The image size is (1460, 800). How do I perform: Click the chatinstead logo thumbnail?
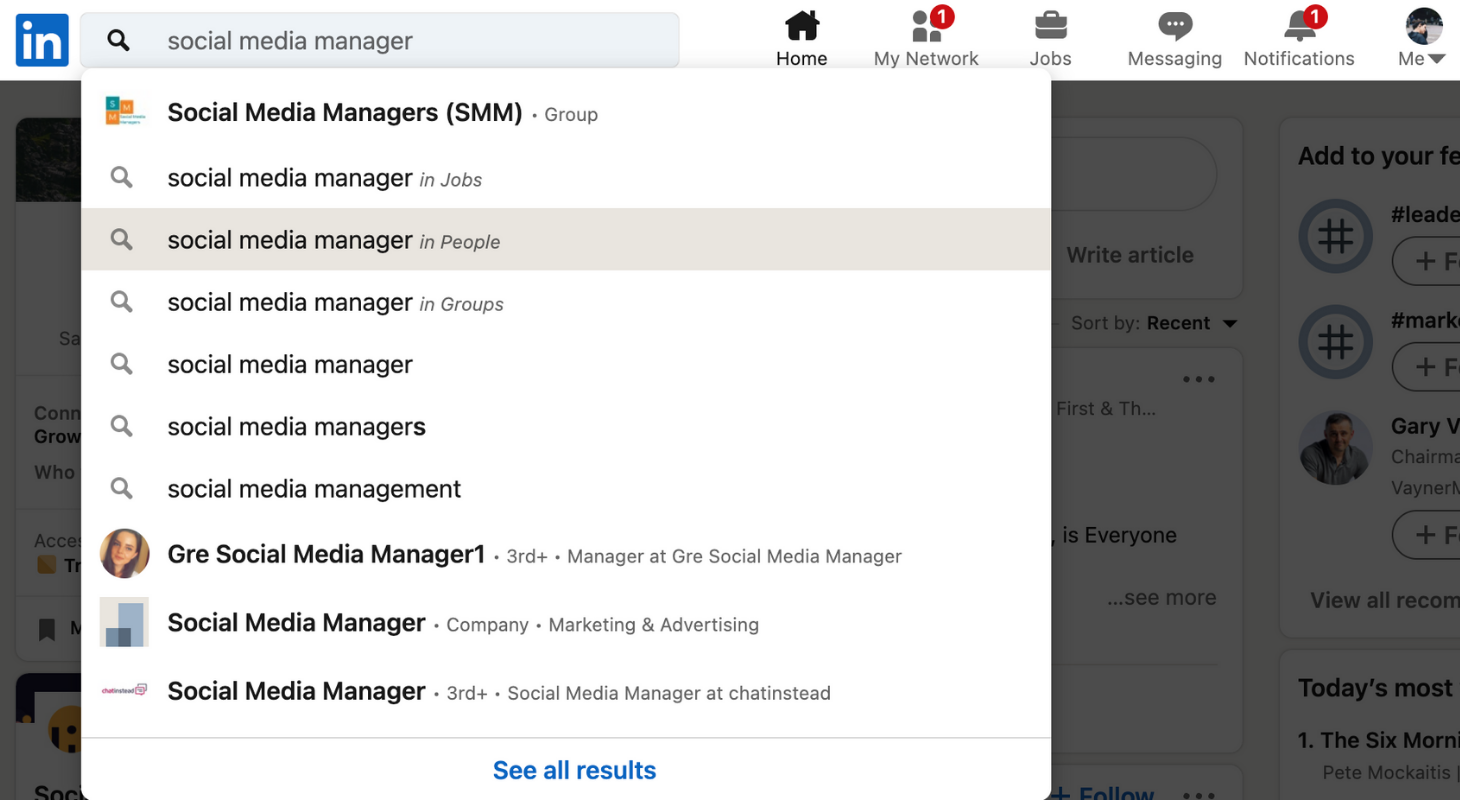click(125, 690)
